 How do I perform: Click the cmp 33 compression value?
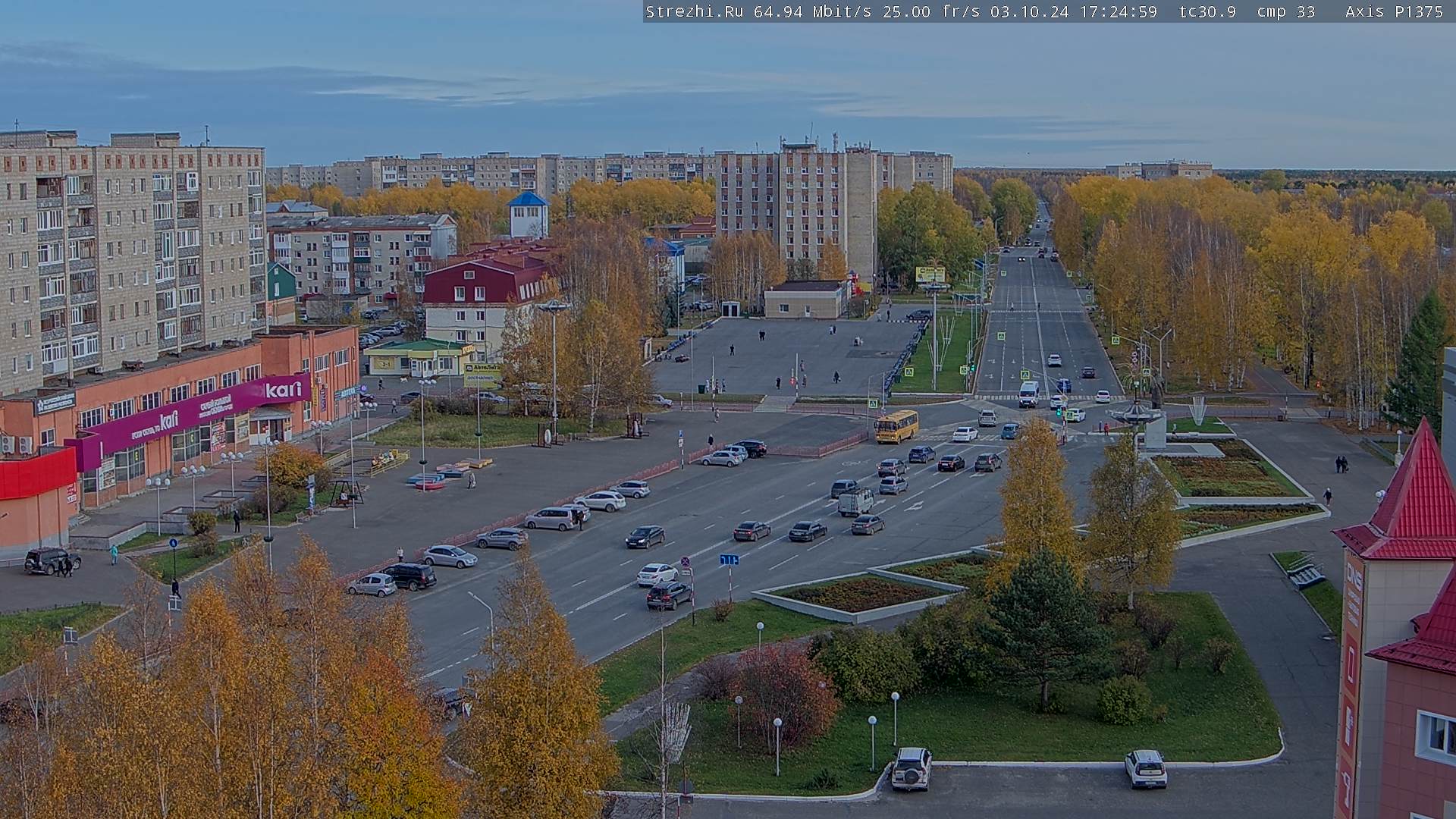[1286, 11]
